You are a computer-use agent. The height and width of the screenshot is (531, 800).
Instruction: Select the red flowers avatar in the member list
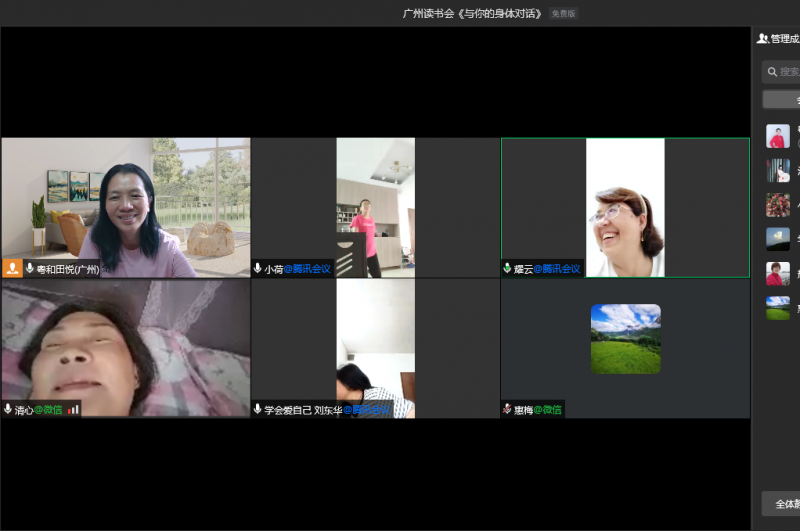(777, 205)
